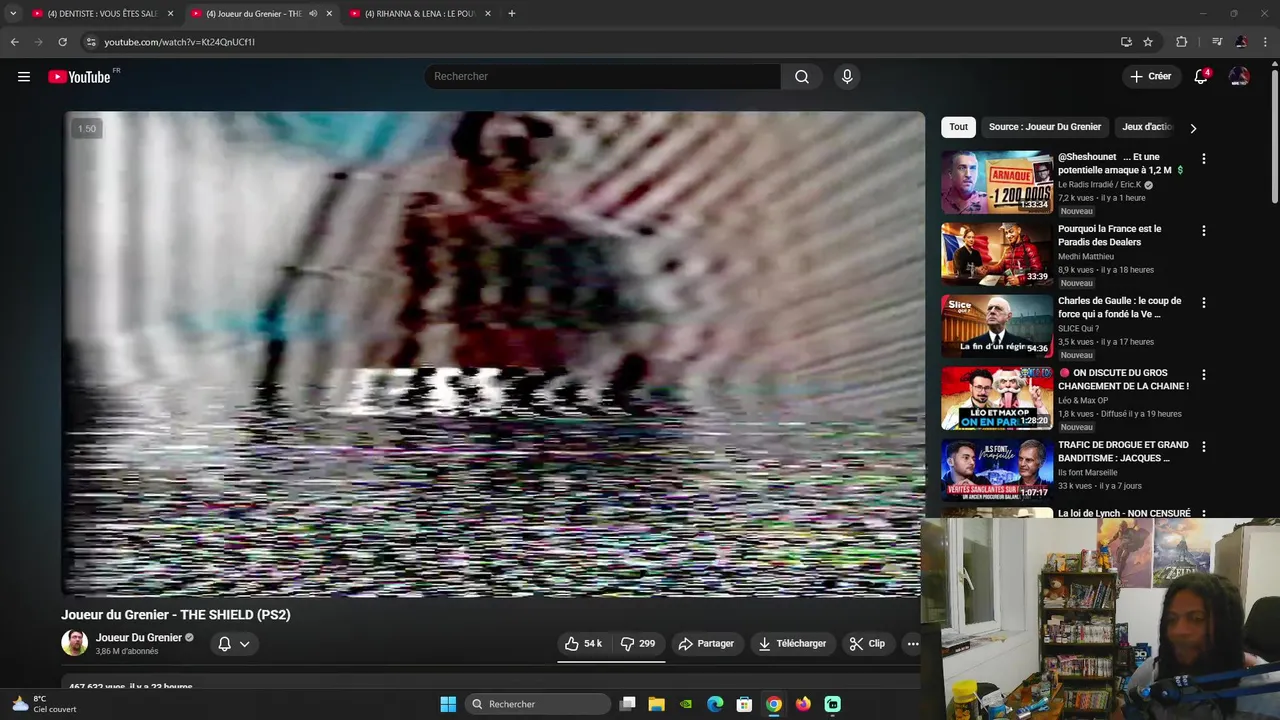Click the browser address bar URL
The height and width of the screenshot is (720, 1280).
[180, 42]
